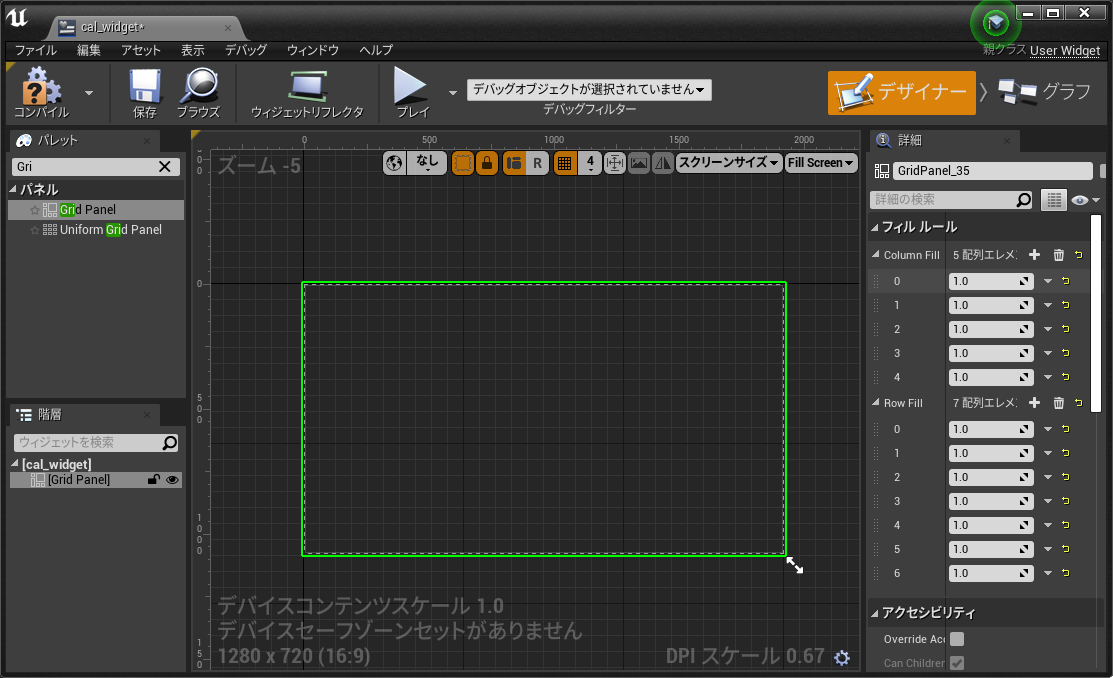The height and width of the screenshot is (678, 1113).
Task: Add element to Column Fill array
Action: [x=1034, y=255]
